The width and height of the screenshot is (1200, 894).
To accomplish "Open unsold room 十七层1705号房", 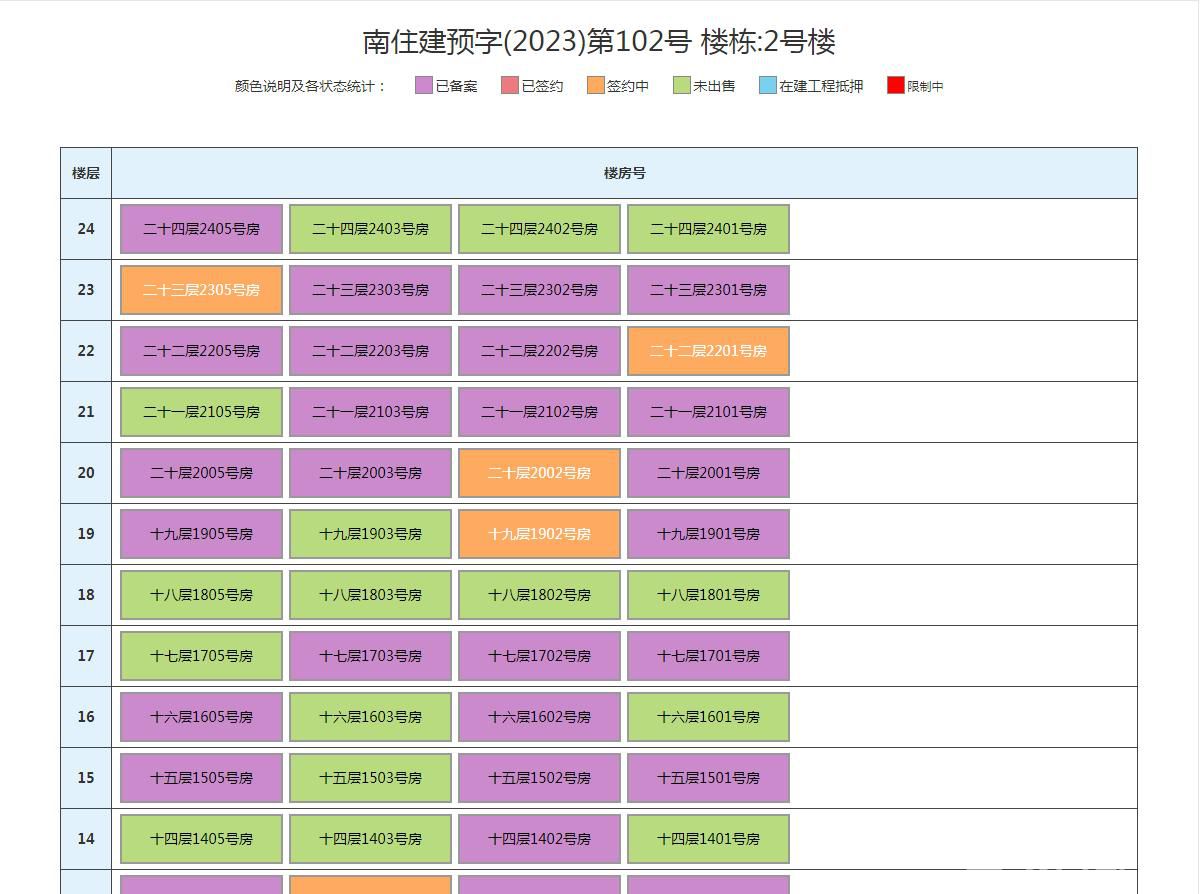I will [201, 656].
